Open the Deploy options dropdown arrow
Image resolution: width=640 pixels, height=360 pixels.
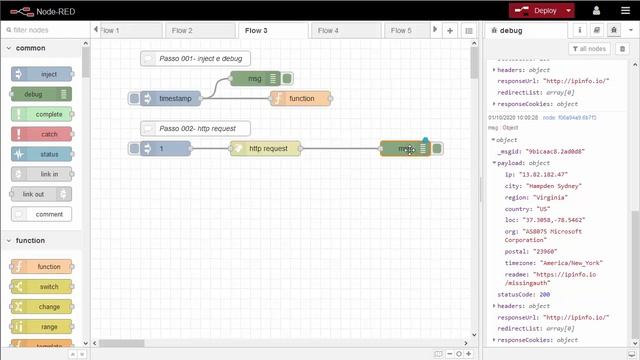pyautogui.click(x=569, y=11)
